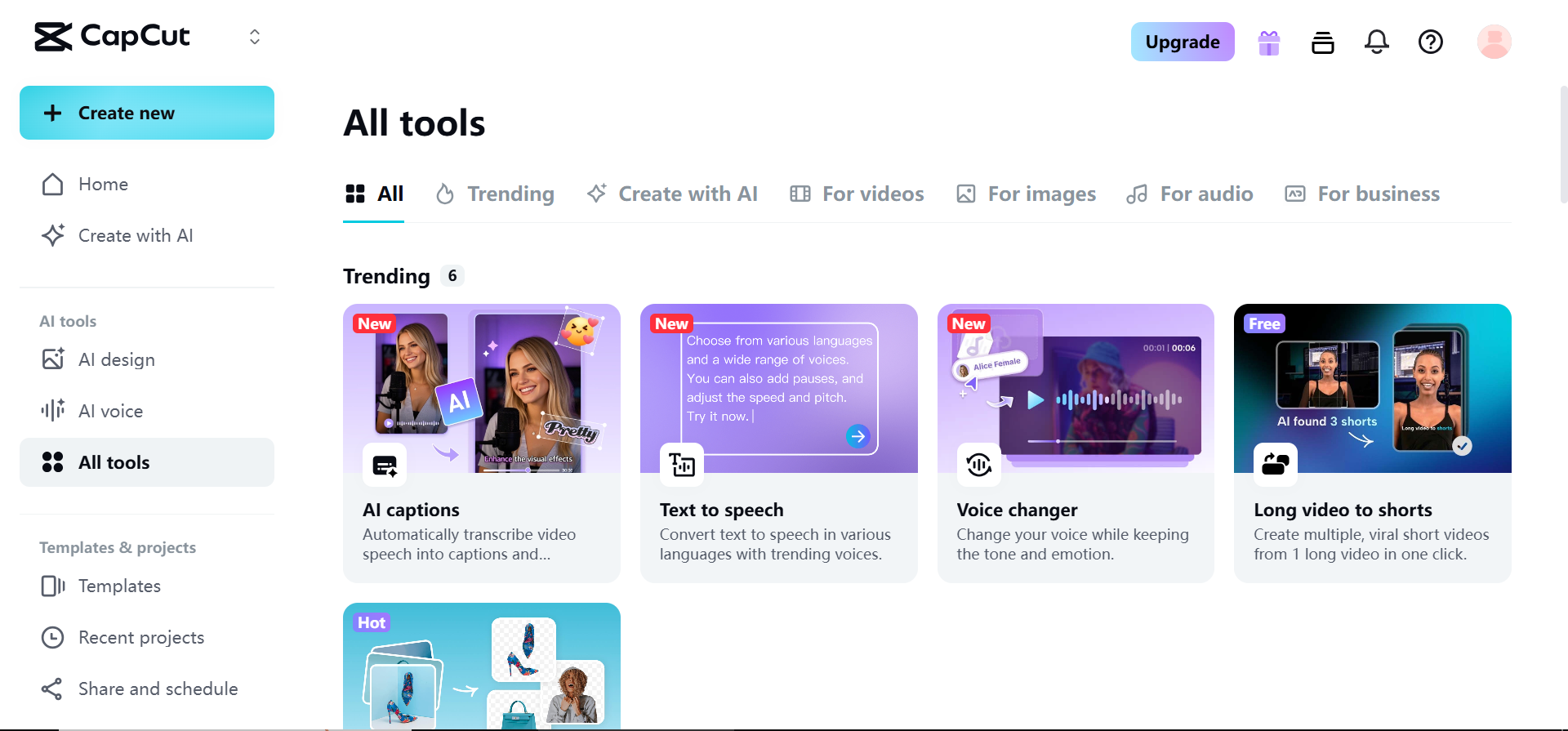Click the user profile avatar
Screen dimensions: 1568x731
tap(1494, 42)
